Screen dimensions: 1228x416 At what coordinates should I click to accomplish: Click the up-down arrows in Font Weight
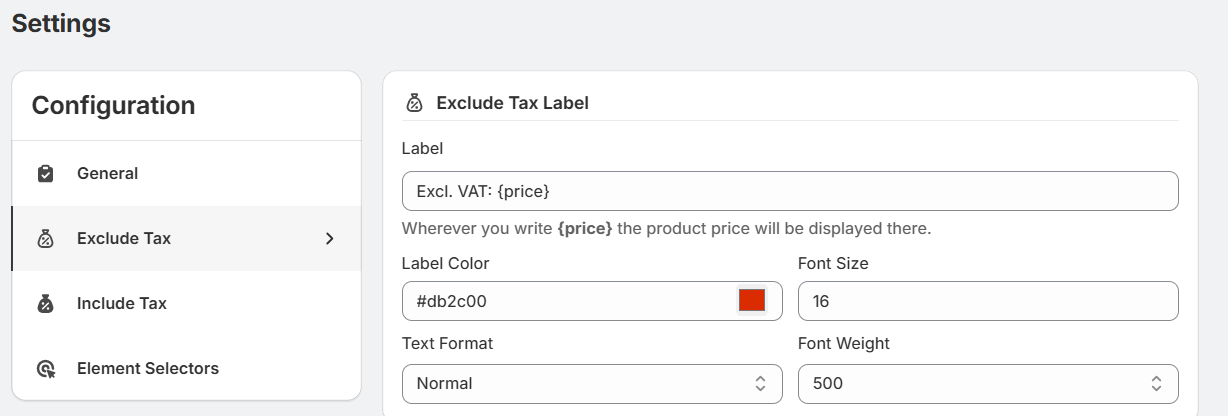[x=1156, y=384]
